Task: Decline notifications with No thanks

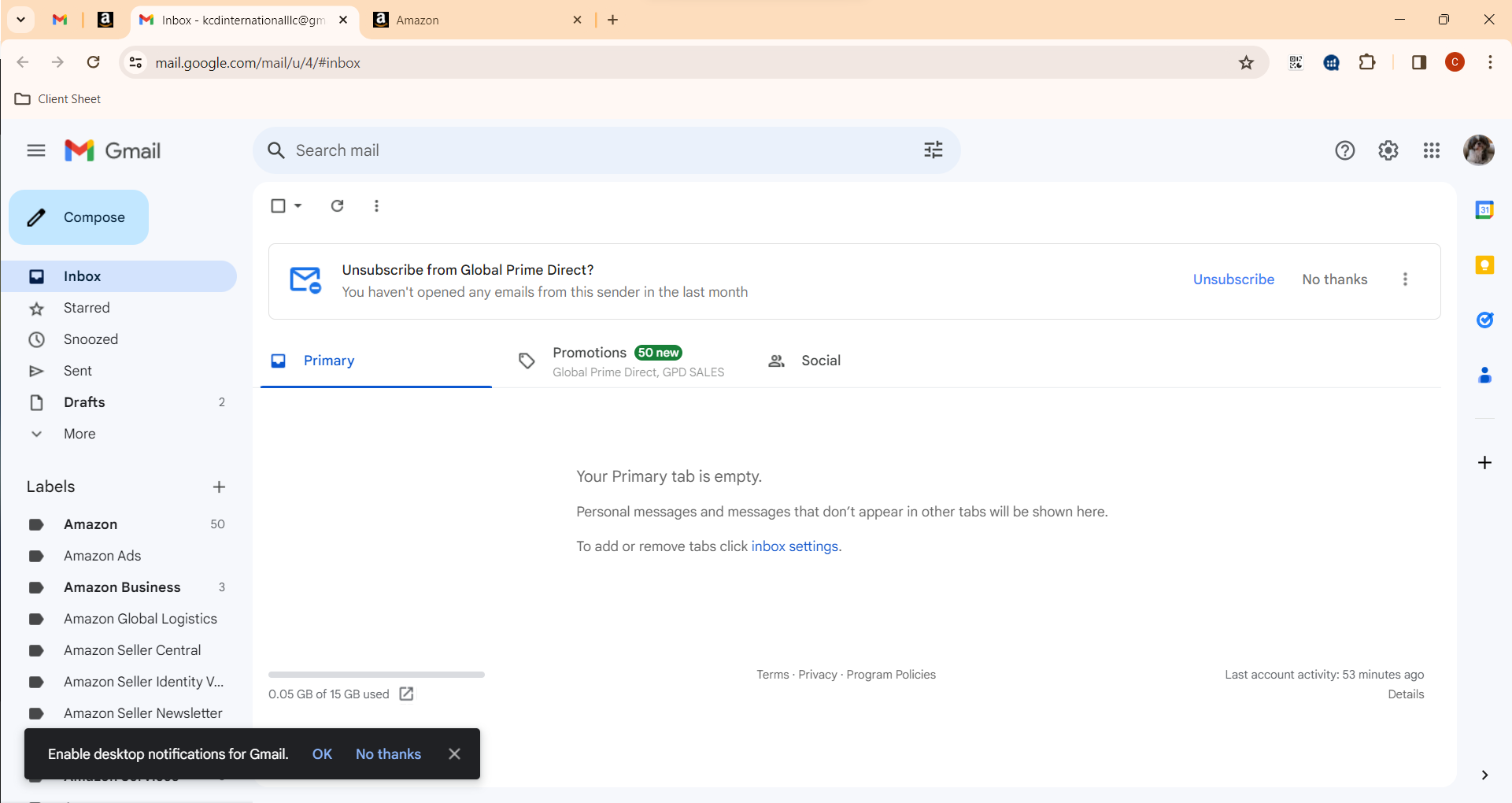Action: [x=388, y=754]
